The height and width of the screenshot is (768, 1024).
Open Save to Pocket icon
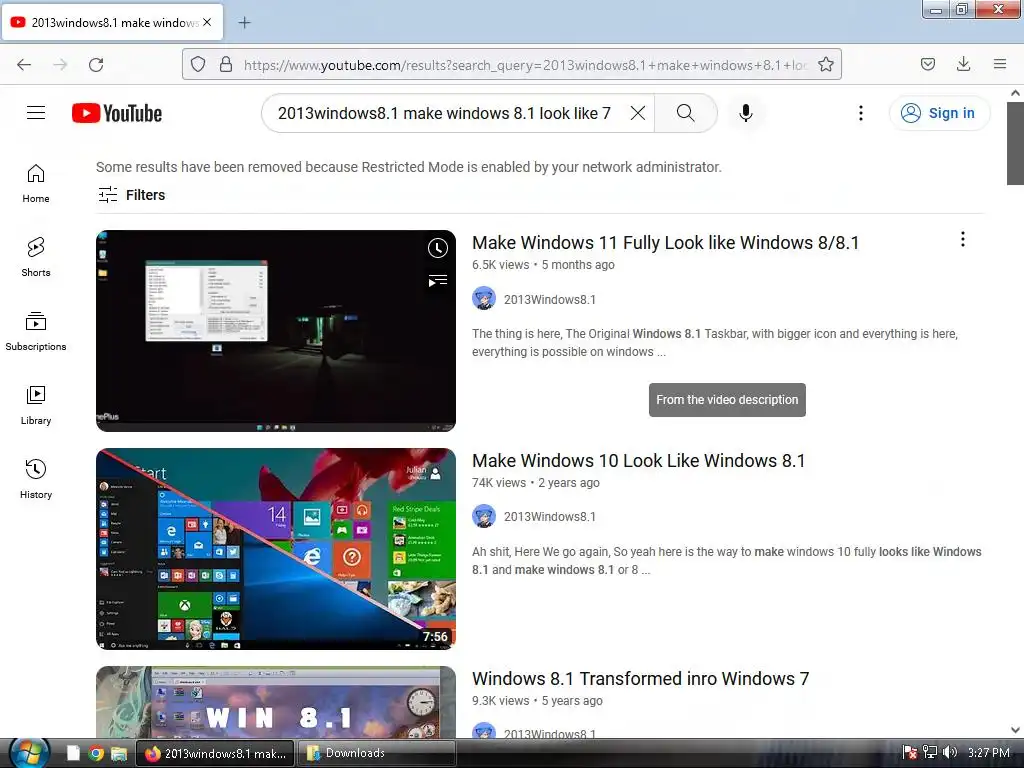(x=927, y=64)
